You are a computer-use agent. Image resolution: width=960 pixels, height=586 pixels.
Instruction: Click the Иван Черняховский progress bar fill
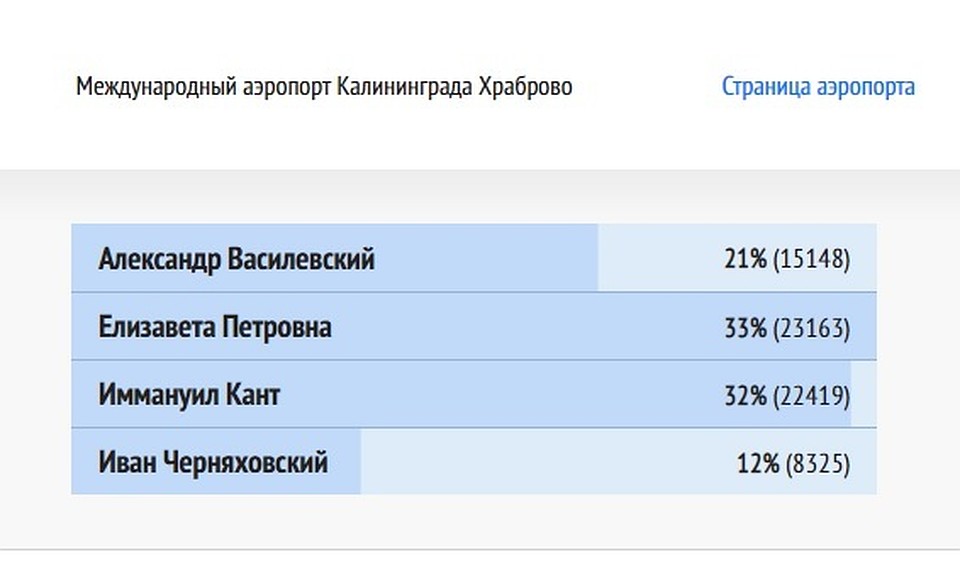pyautogui.click(x=216, y=461)
